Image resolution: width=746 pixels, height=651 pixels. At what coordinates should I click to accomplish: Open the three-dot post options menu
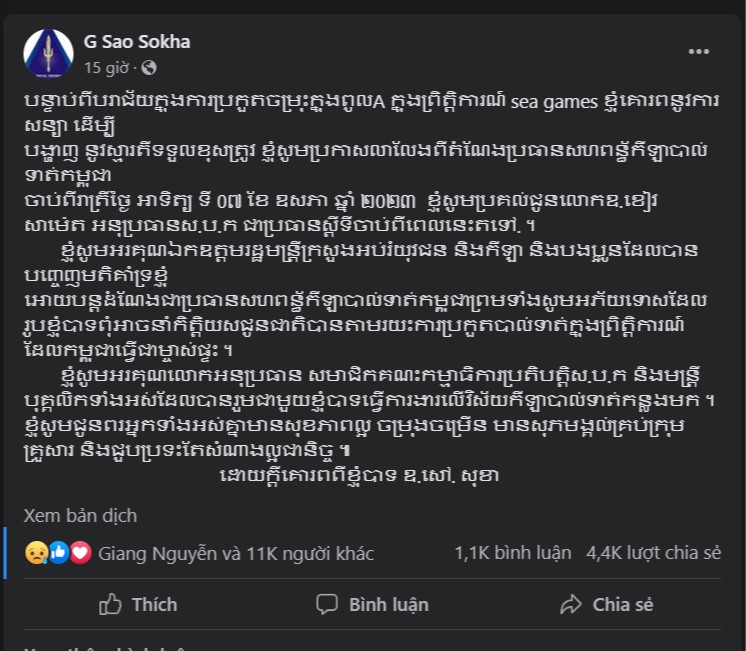point(698,51)
